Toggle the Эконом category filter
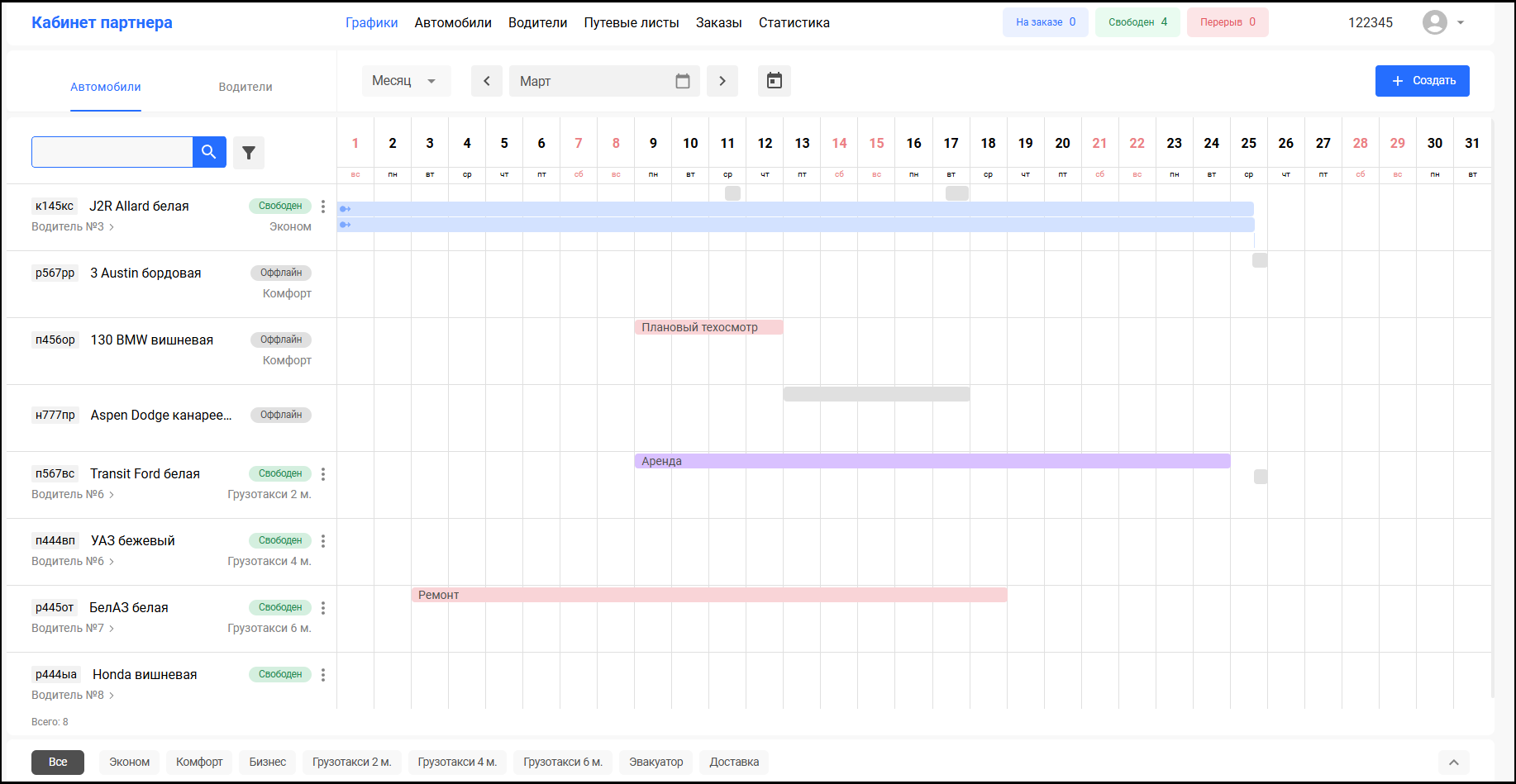 130,762
